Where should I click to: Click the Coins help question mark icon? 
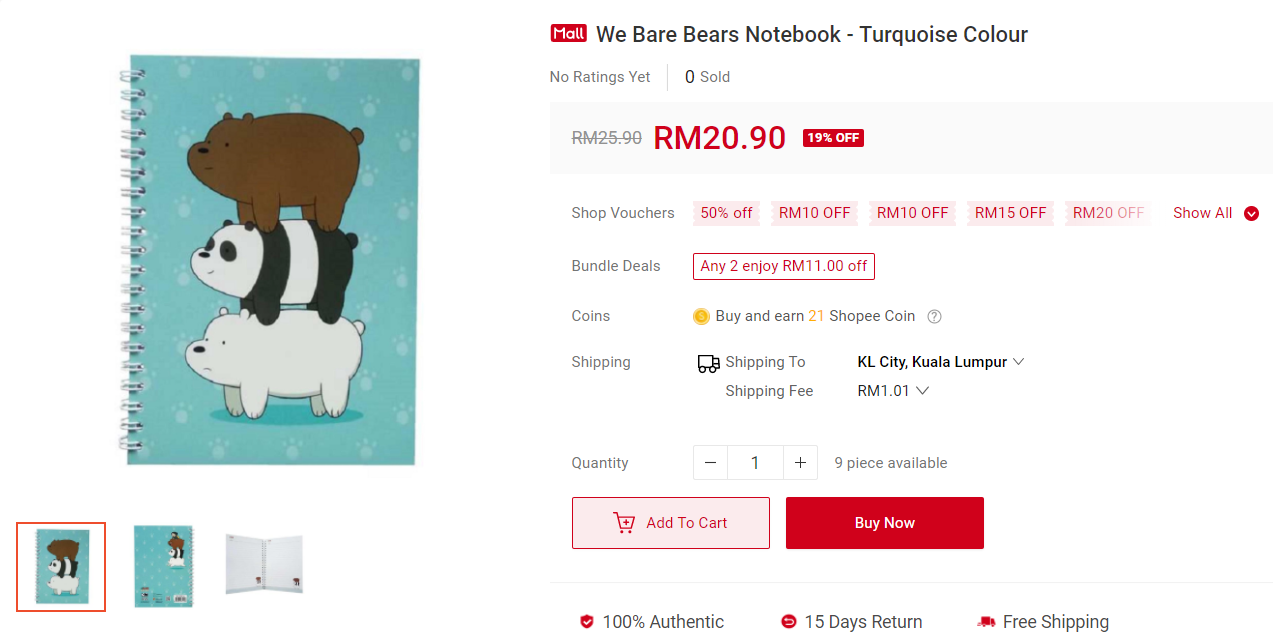click(x=934, y=317)
